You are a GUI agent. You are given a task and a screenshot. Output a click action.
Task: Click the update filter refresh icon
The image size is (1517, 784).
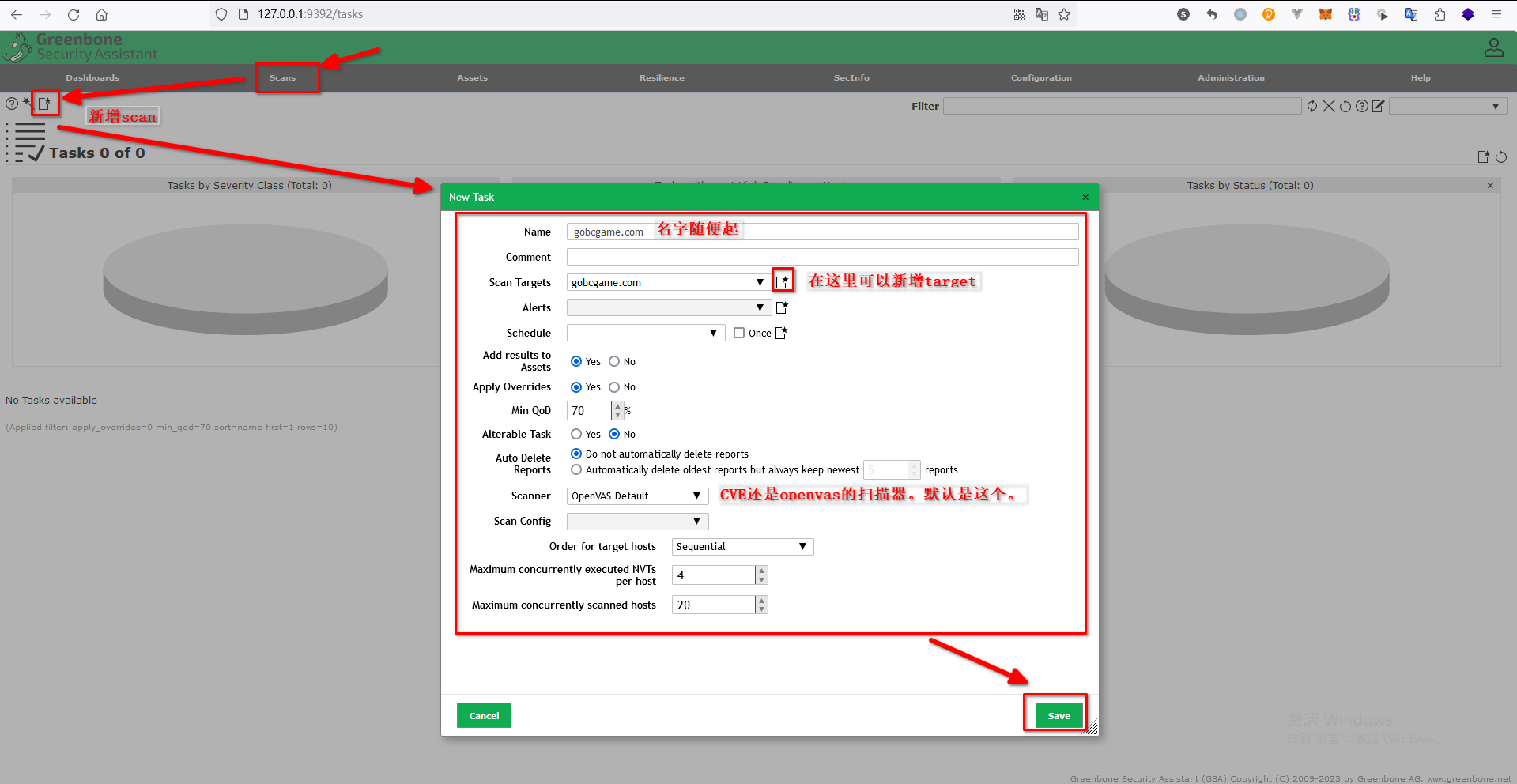click(x=1312, y=106)
